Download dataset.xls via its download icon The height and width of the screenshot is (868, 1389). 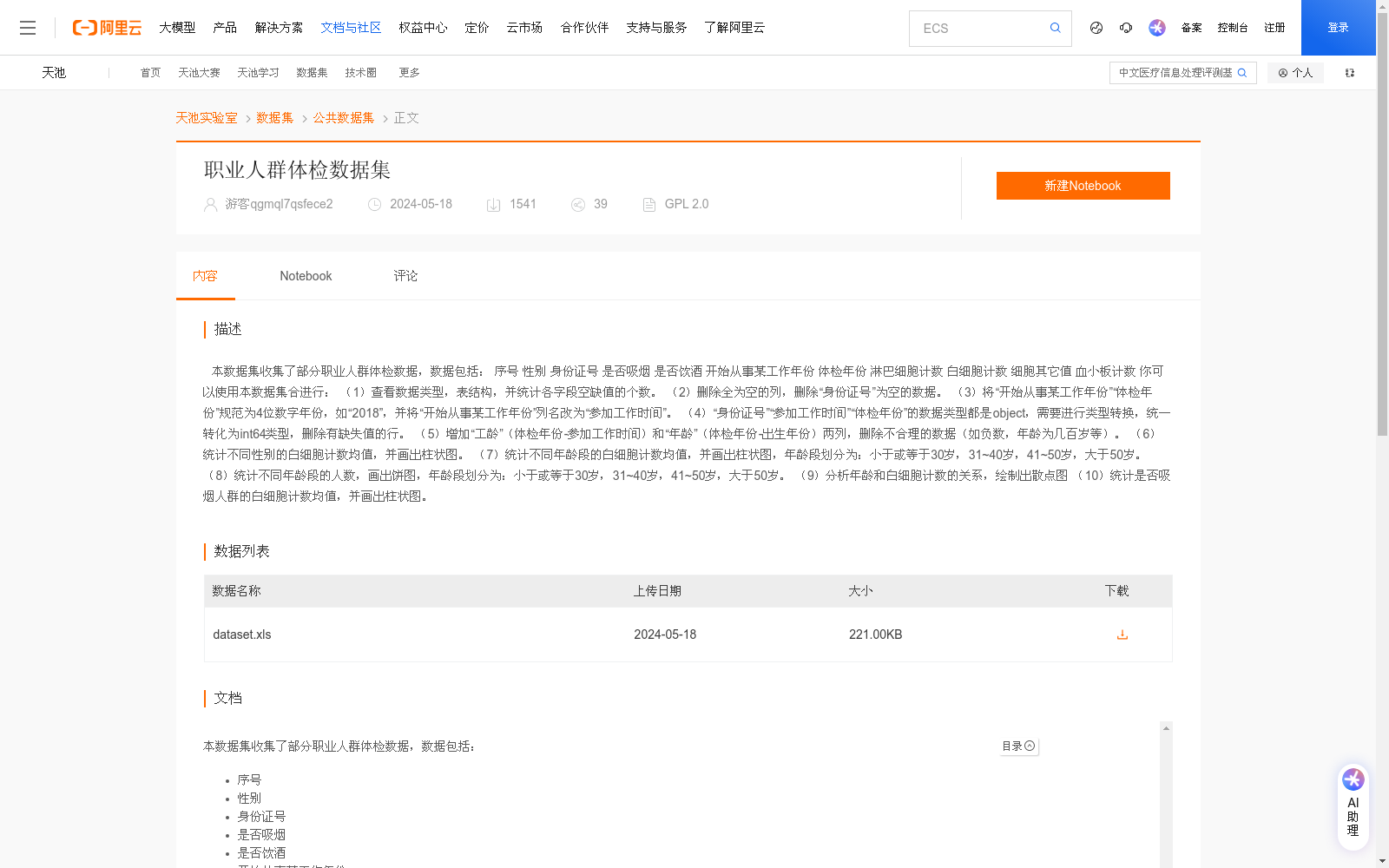point(1122,635)
